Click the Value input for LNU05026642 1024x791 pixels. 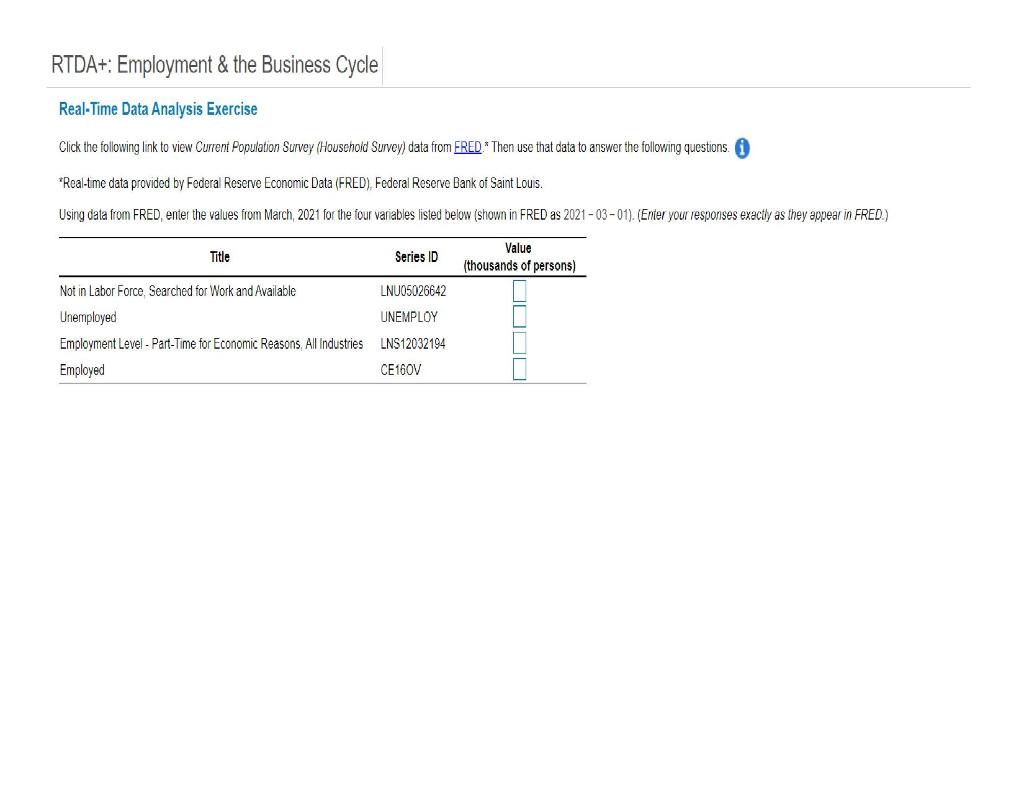click(518, 291)
